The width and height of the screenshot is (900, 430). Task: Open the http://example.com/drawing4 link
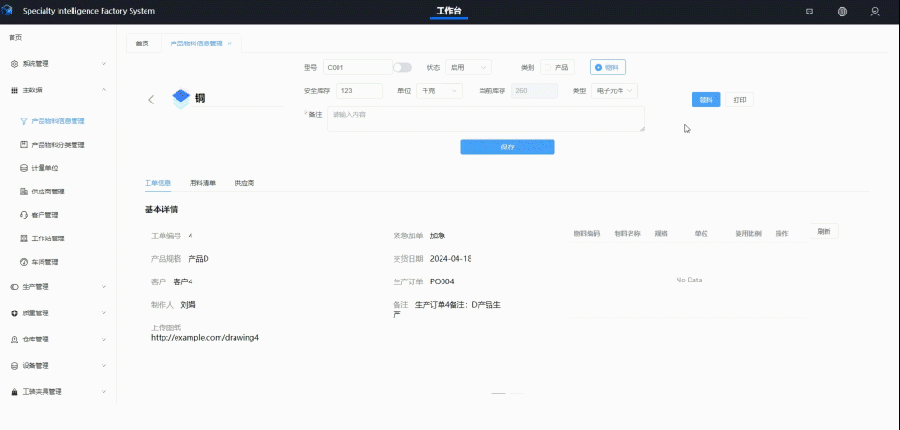coord(205,338)
